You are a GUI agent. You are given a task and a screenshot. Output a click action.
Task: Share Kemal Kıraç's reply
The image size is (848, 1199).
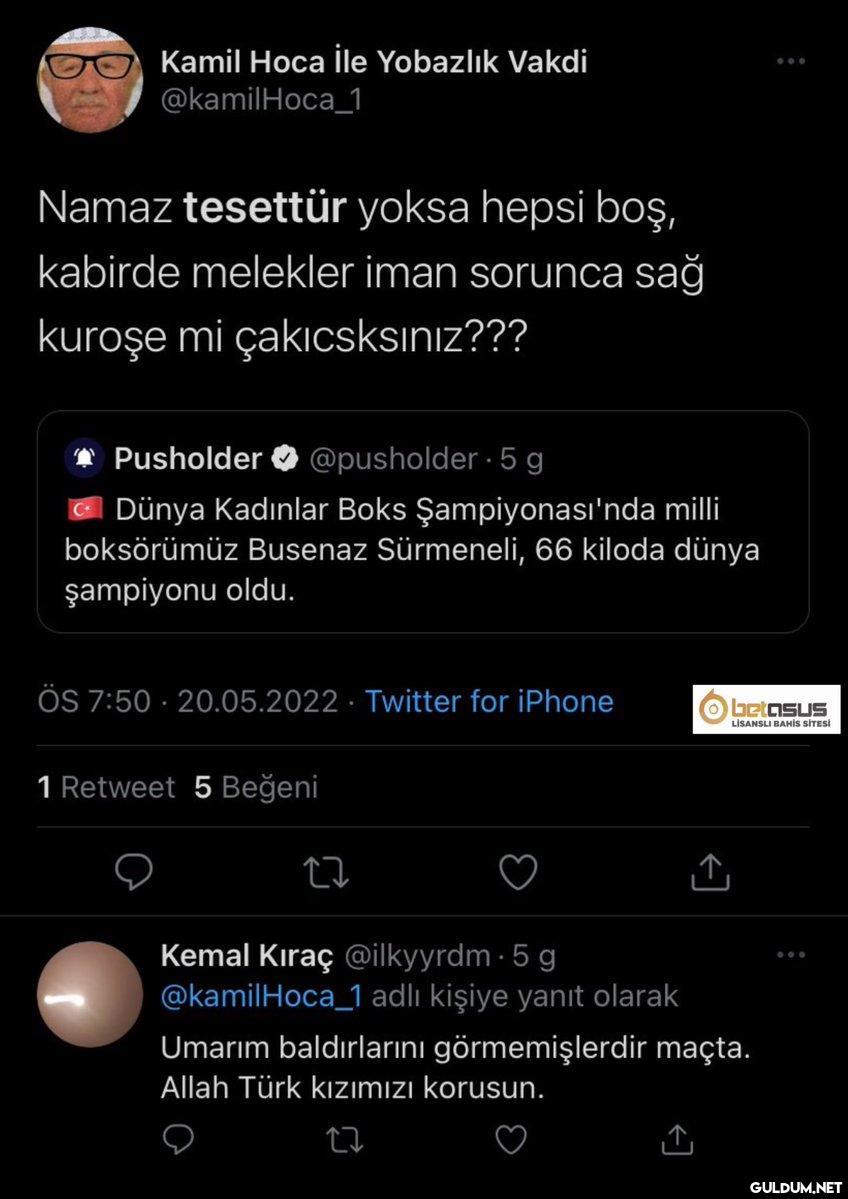[x=678, y=1138]
